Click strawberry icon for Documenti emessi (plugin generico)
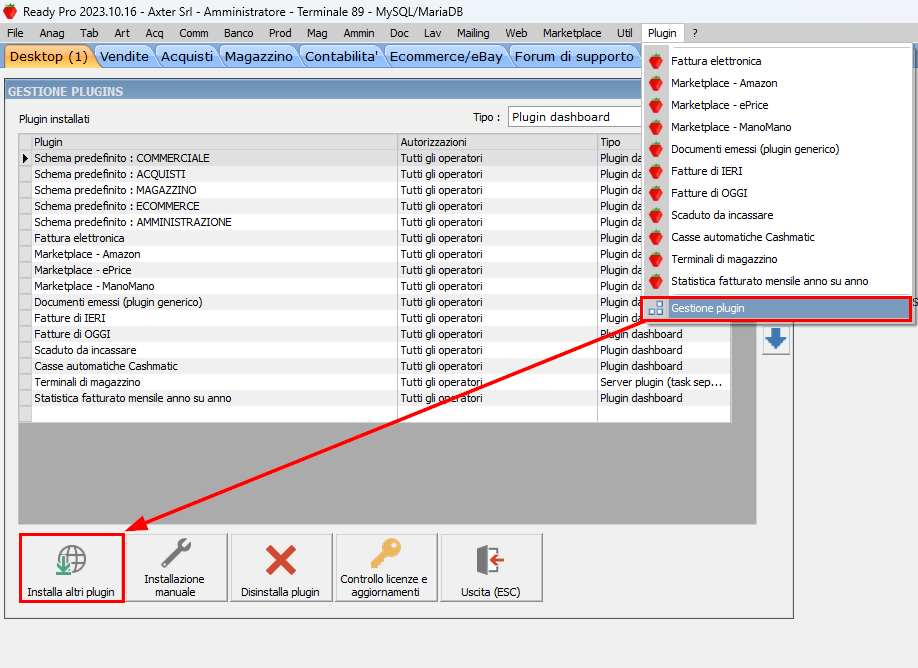Viewport: 918px width, 668px height. coord(656,149)
